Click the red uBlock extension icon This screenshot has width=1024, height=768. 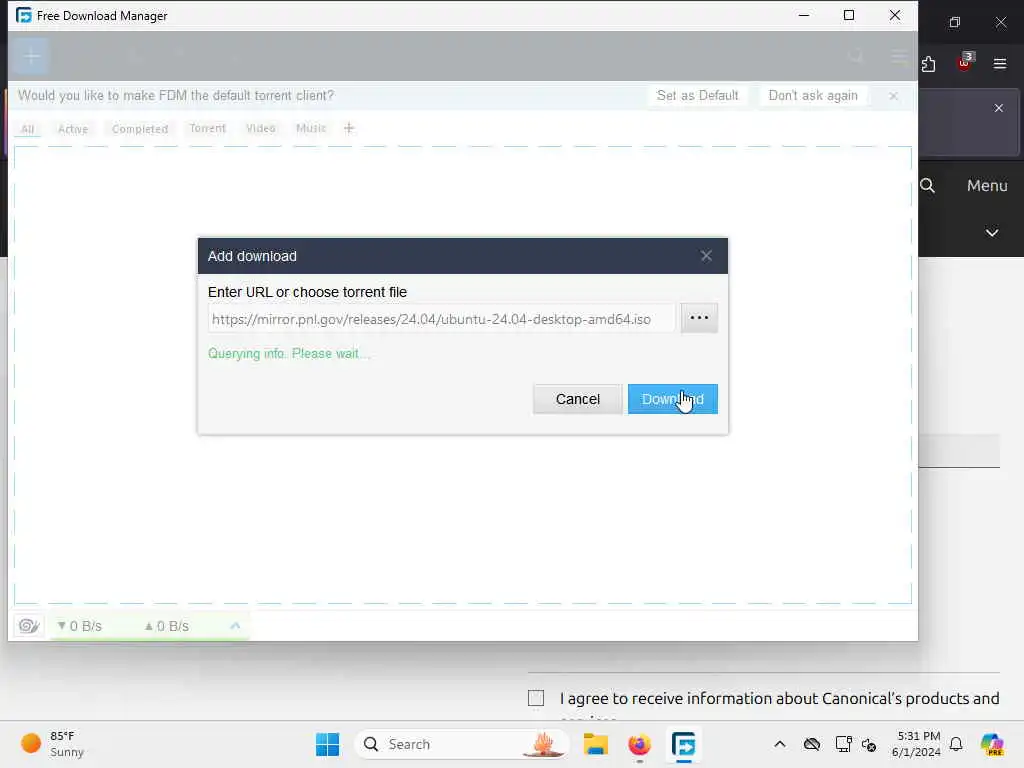(964, 63)
